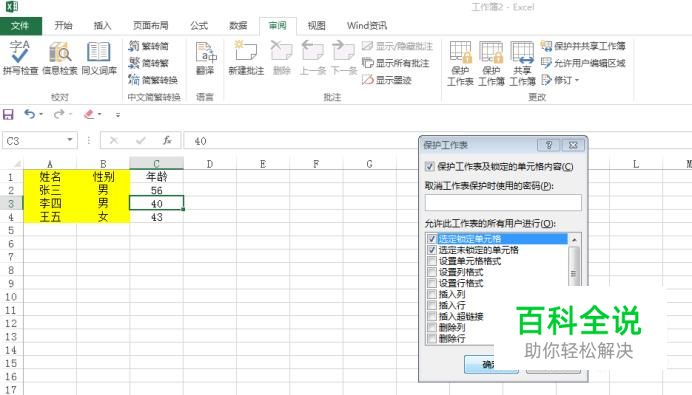Viewport: 692px width, 395px height.
Task: Click 显示/隐藏批注
Action: [x=397, y=46]
